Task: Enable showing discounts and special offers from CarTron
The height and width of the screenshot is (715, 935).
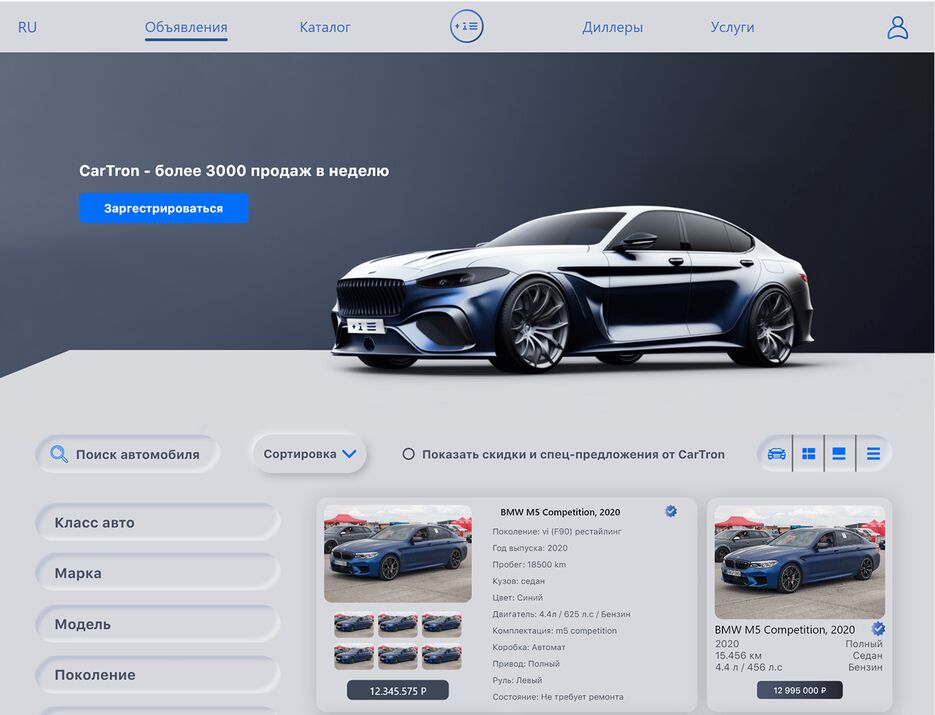Action: [408, 454]
